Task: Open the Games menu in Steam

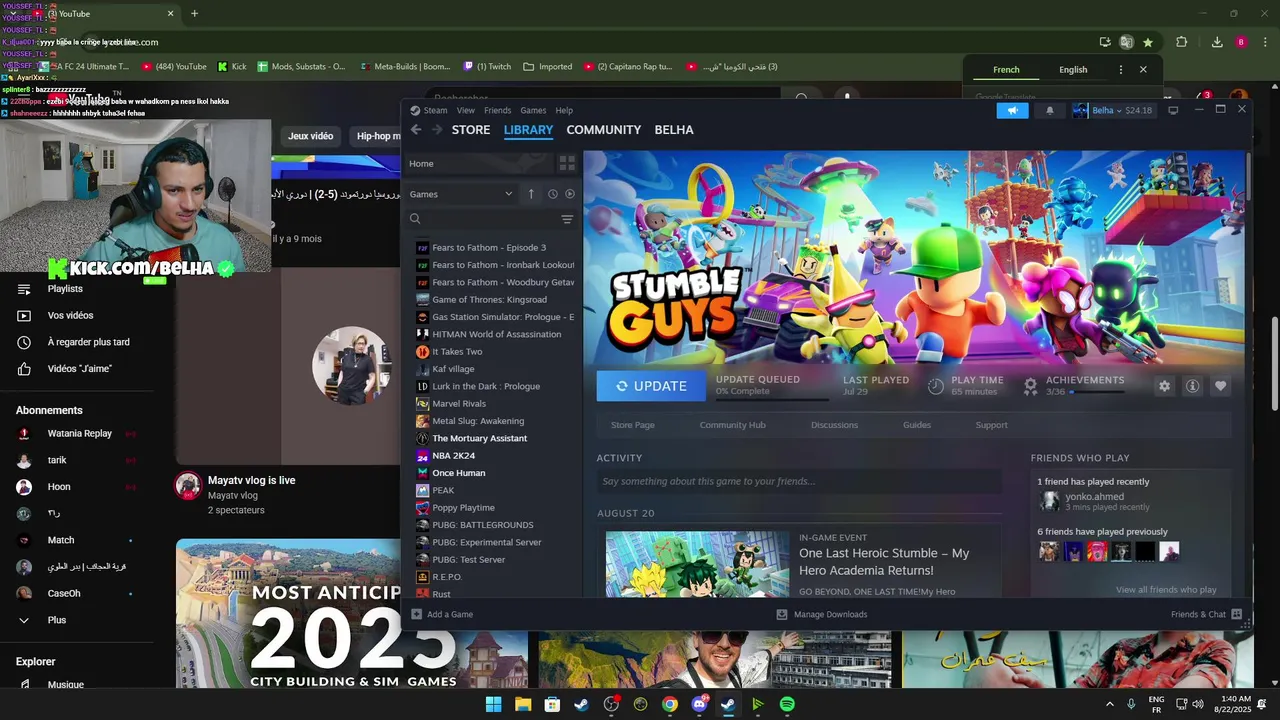Action: [533, 111]
